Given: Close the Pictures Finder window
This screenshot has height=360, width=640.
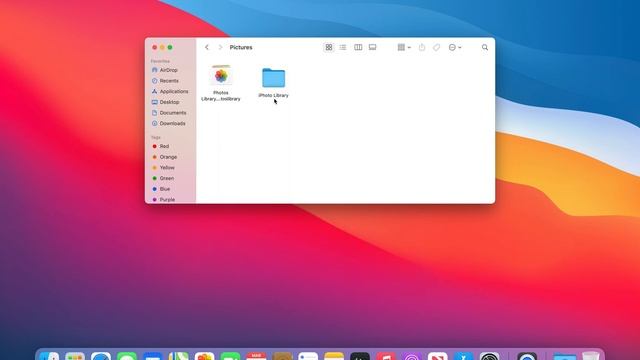Looking at the screenshot, I should click(155, 47).
